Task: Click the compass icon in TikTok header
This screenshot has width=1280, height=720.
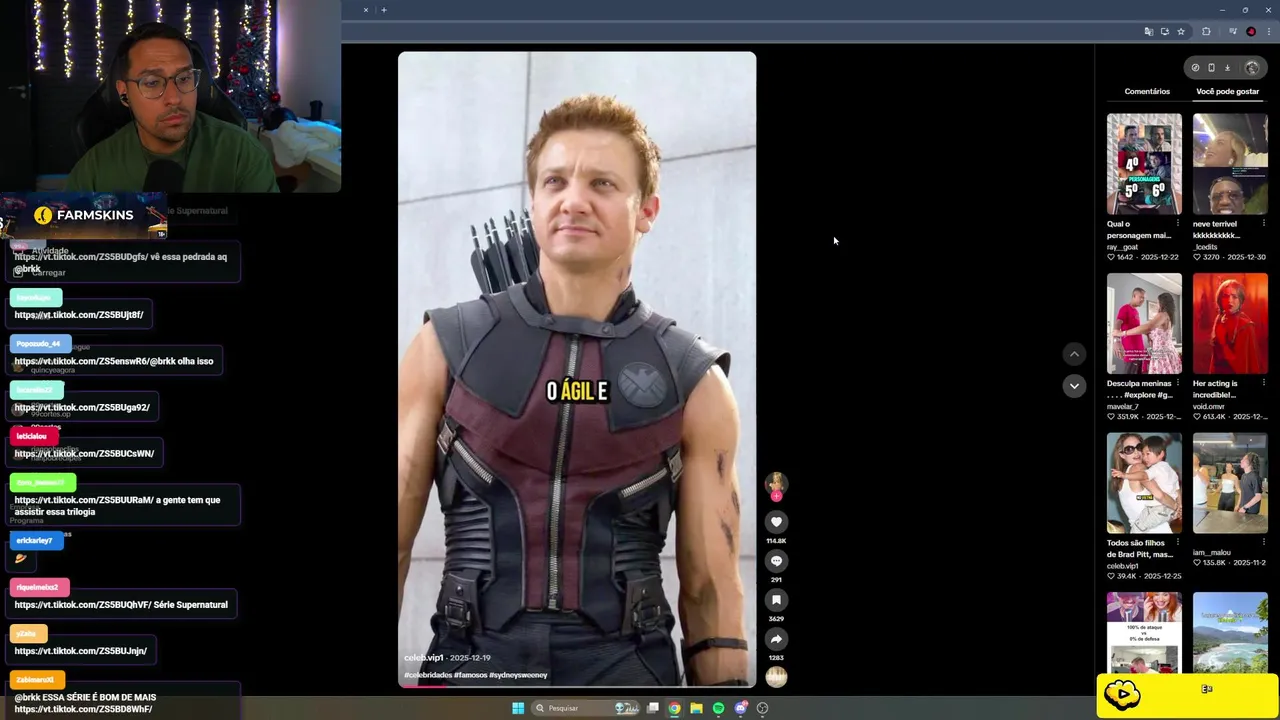Action: tap(1195, 68)
